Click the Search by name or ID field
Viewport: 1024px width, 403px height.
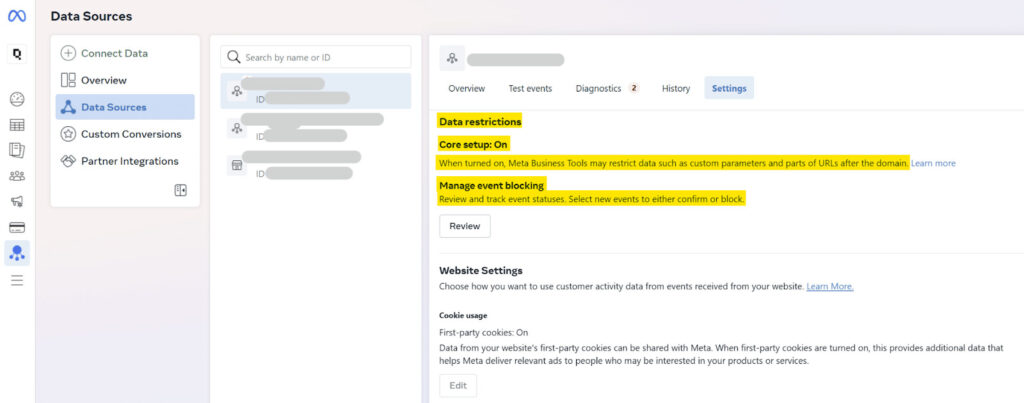pos(315,57)
